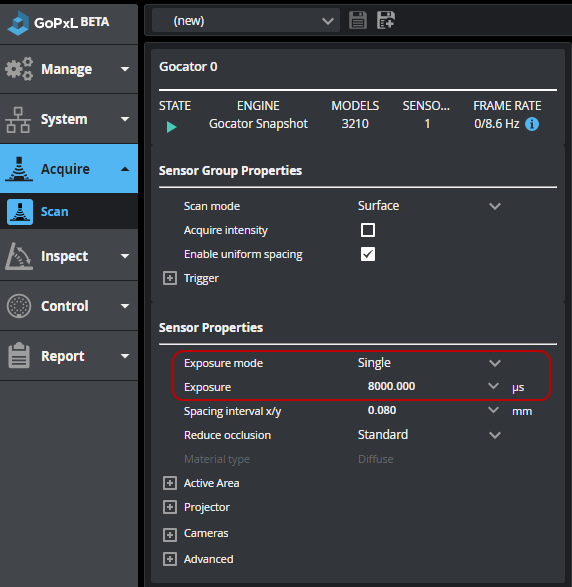Screen dimensions: 572x587
Task: Open the job selector (new) dropdown
Action: coord(246,21)
